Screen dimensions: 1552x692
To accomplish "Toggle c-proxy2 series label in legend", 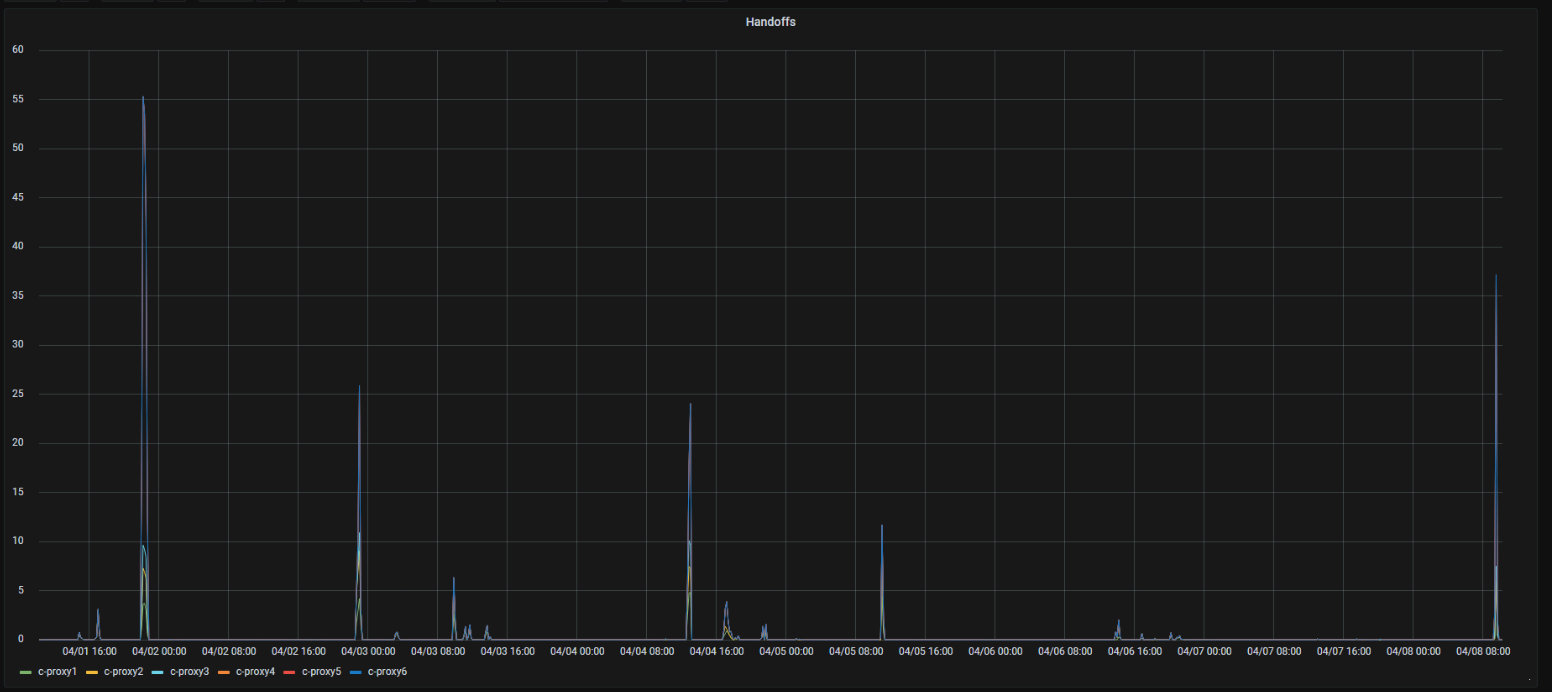I will coord(123,671).
